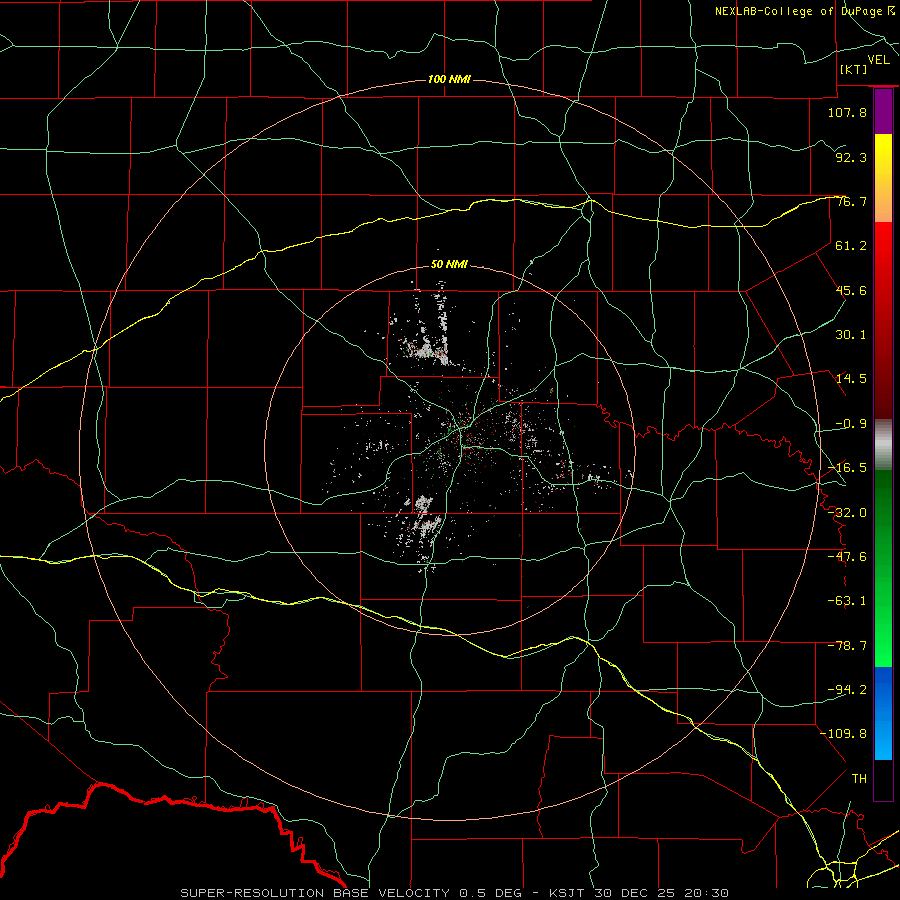The image size is (900, 900).
Task: Click the -63.1 legend value
Action: coord(847,601)
